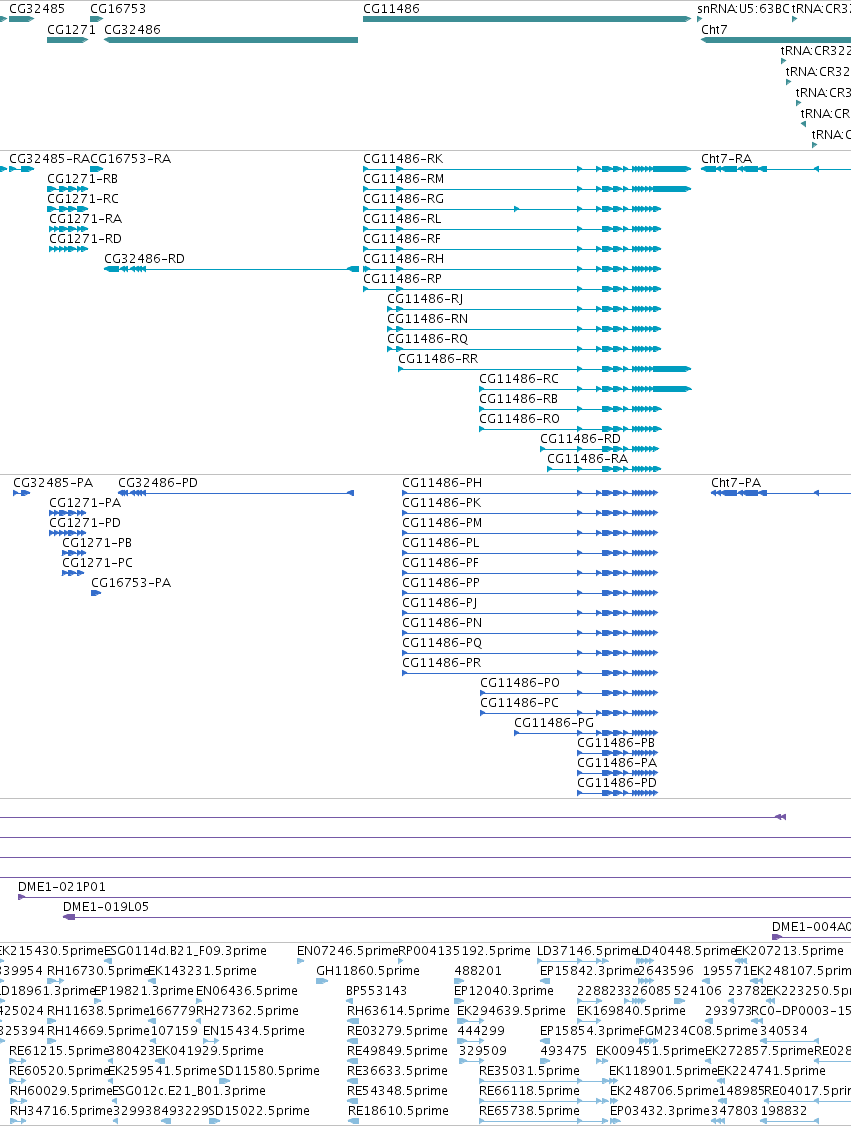Click the teal CG11486 gene bar
The height and width of the screenshot is (1126, 851).
tap(526, 19)
